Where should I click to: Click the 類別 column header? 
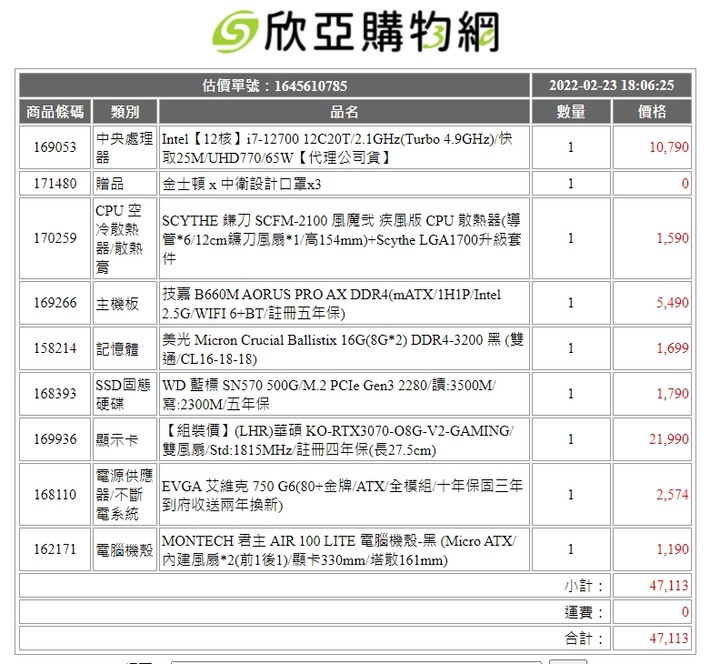(125, 112)
